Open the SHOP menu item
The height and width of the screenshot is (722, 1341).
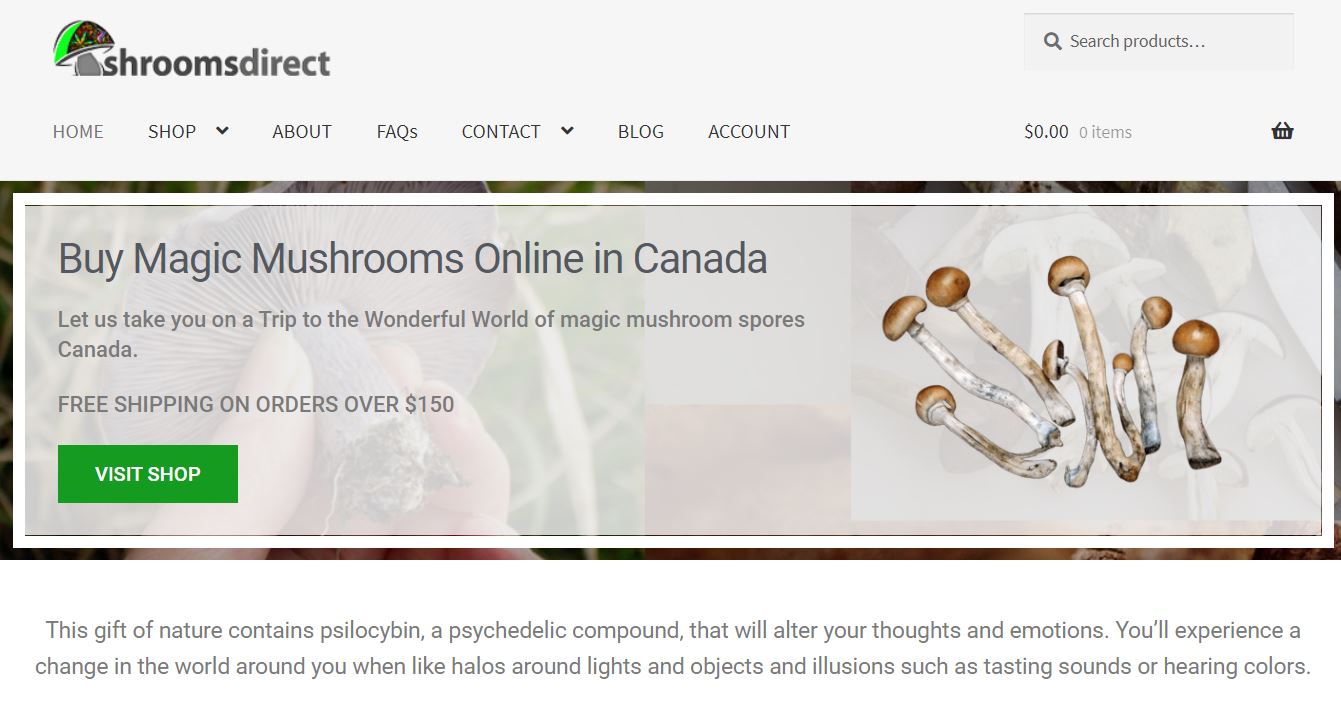click(172, 132)
